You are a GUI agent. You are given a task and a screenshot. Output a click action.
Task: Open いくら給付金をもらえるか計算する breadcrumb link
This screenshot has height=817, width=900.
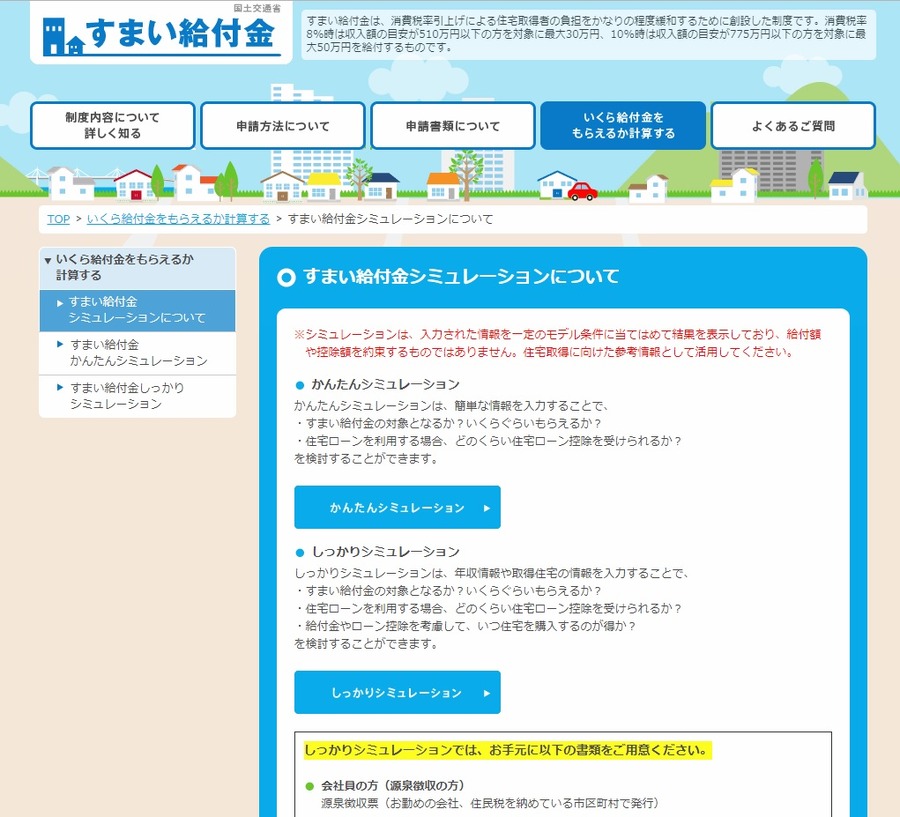[178, 219]
